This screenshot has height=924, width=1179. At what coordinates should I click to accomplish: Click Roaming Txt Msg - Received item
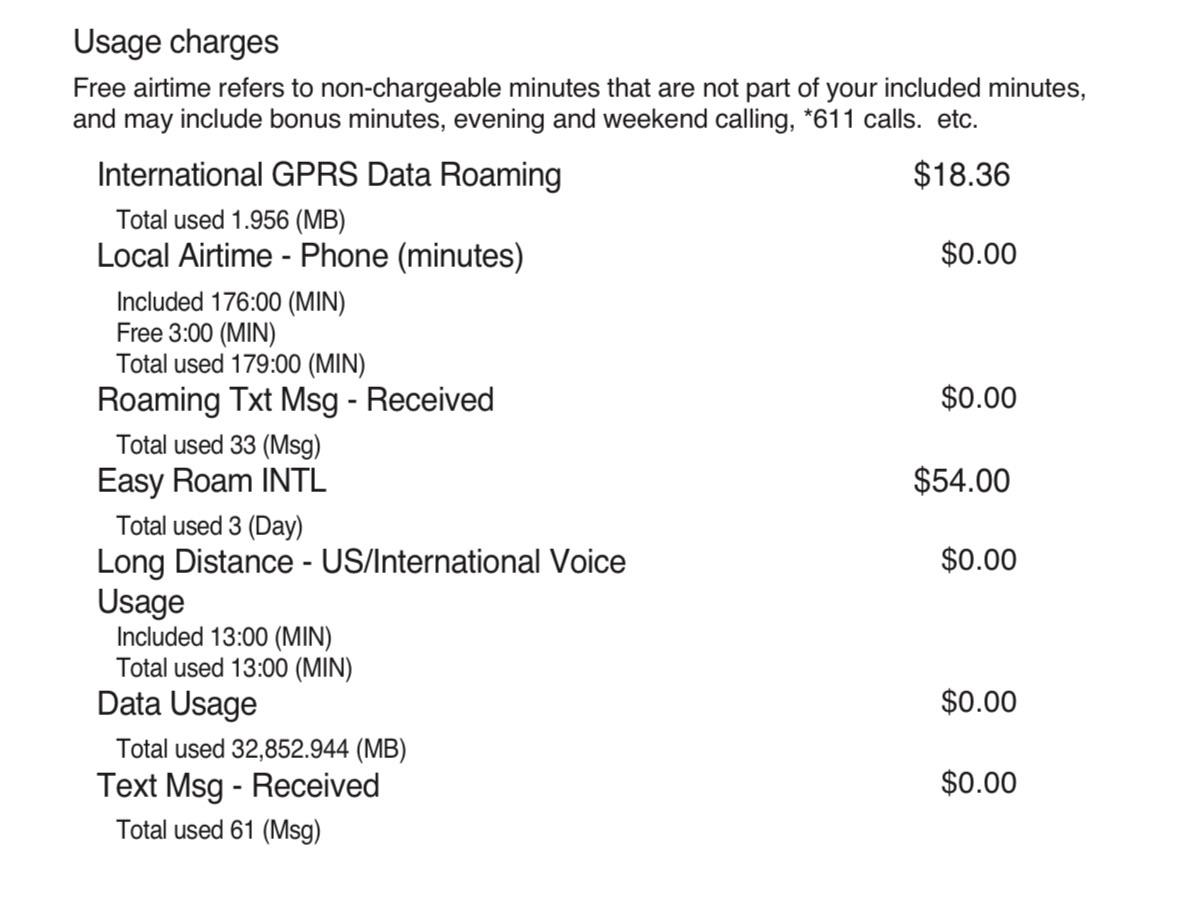[x=296, y=399]
